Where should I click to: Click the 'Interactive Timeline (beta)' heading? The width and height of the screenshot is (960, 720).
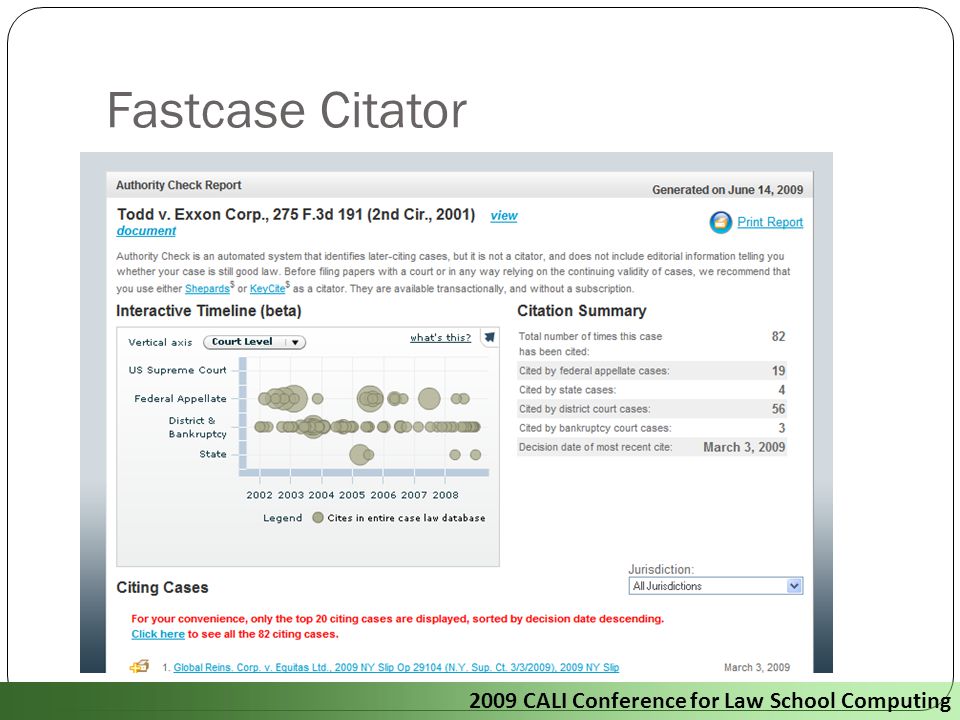point(209,311)
